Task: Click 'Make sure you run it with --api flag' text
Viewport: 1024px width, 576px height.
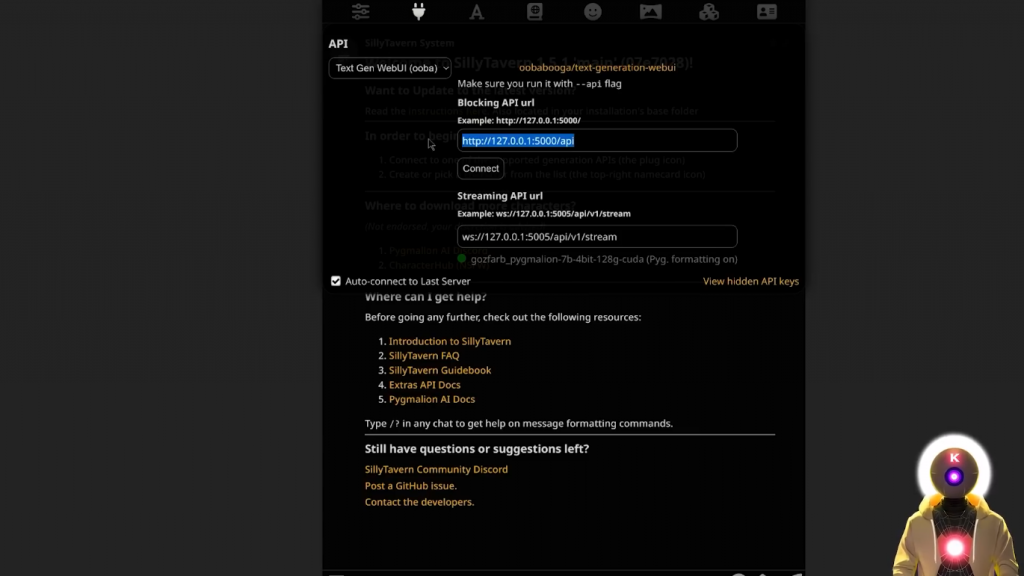Action: 539,84
